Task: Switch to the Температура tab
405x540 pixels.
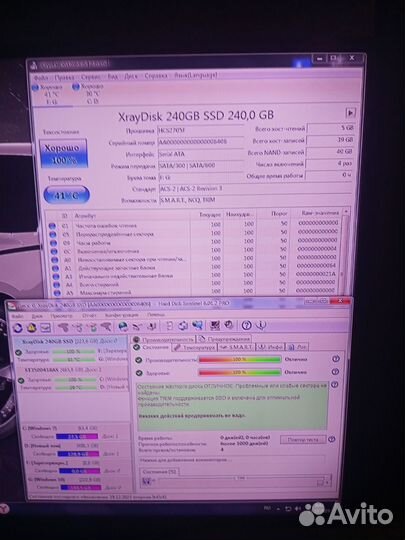Action: [195, 347]
